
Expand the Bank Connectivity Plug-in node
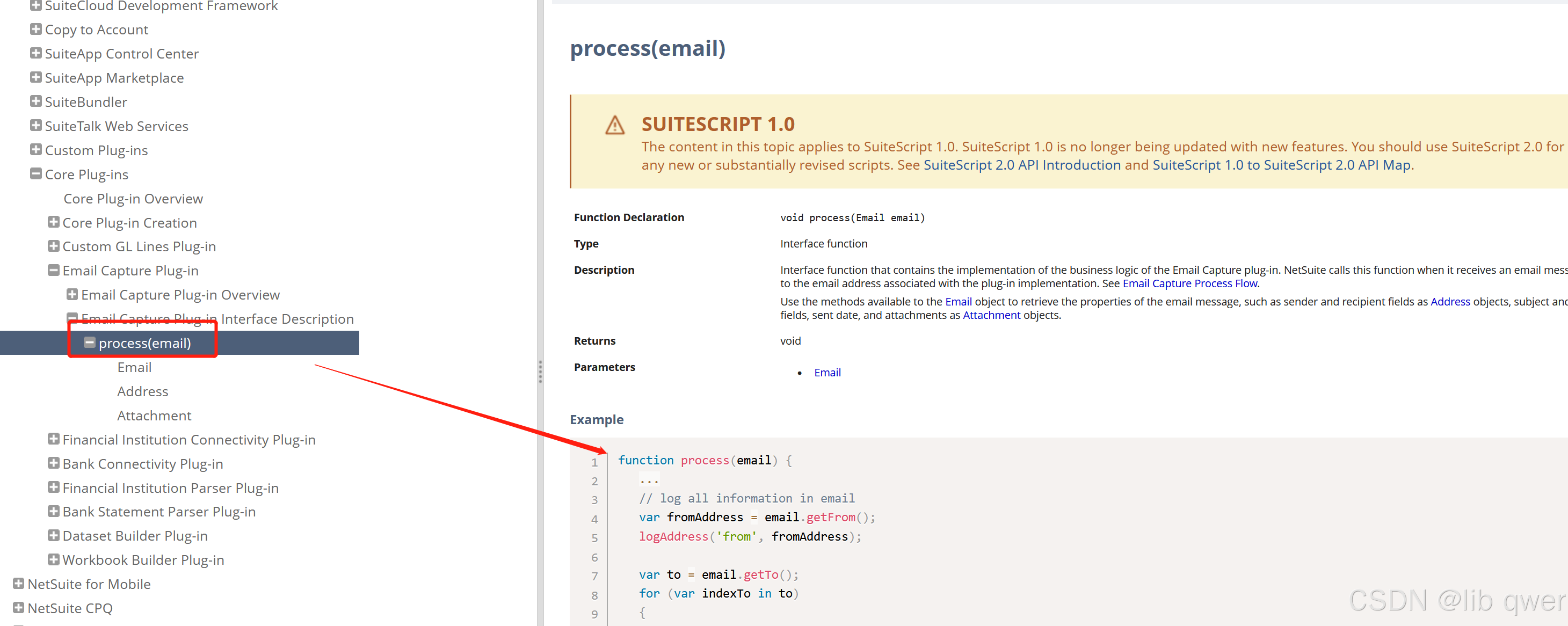pos(54,463)
